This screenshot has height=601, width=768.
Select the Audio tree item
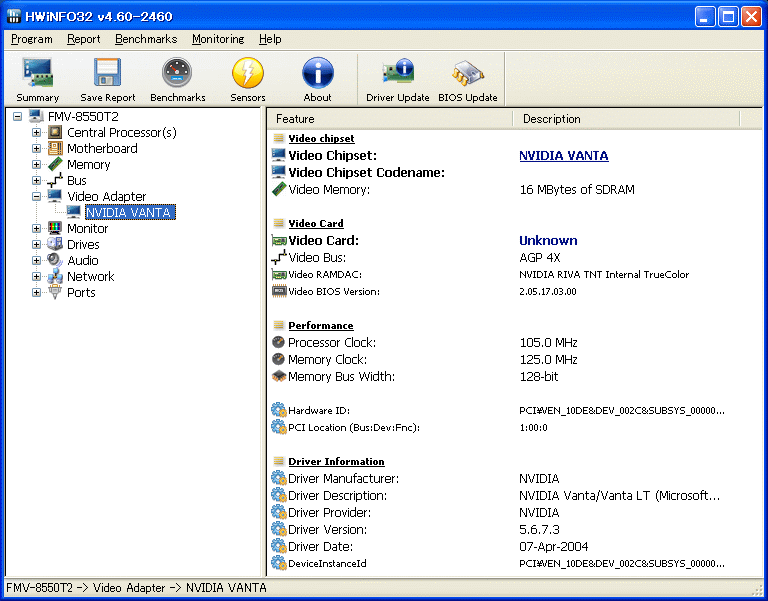[x=82, y=261]
